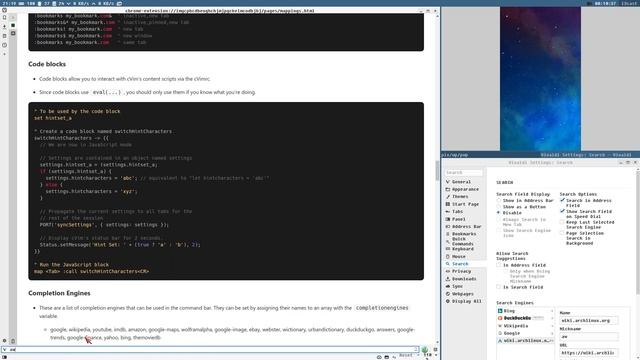The width and height of the screenshot is (640, 360).
Task: Click the settings search field
Action: (x=464, y=173)
